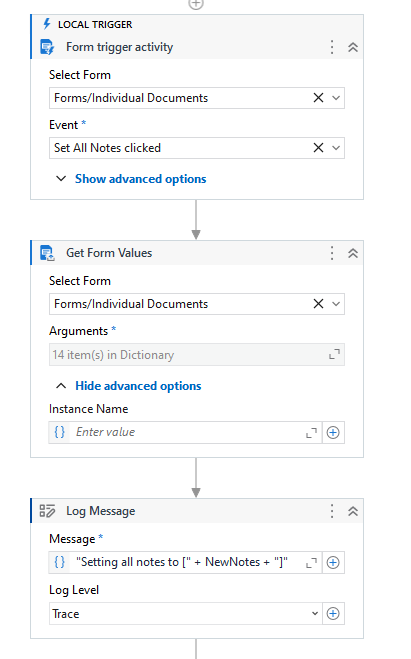This screenshot has width=411, height=659.
Task: Collapse the Form trigger activity card
Action: point(353,47)
